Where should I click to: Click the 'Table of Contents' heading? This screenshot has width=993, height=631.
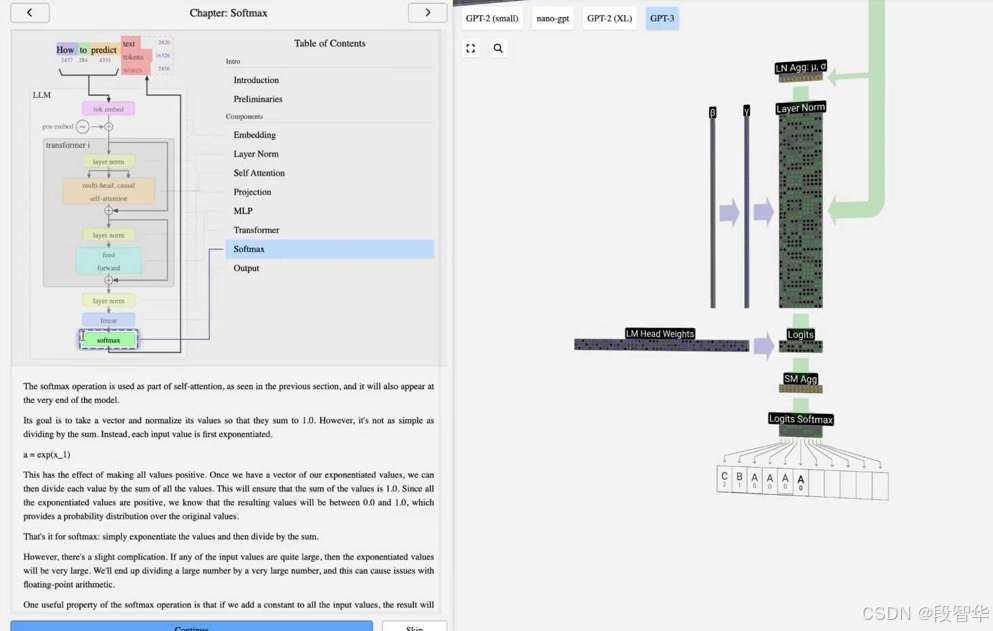329,43
